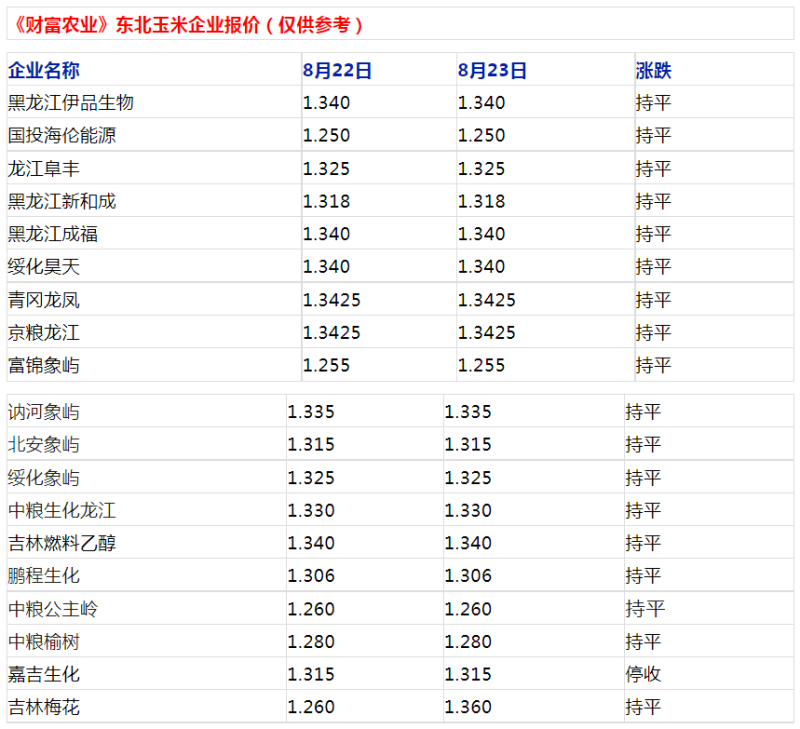
Task: Click company name 绥化象屿
Action: (x=44, y=477)
